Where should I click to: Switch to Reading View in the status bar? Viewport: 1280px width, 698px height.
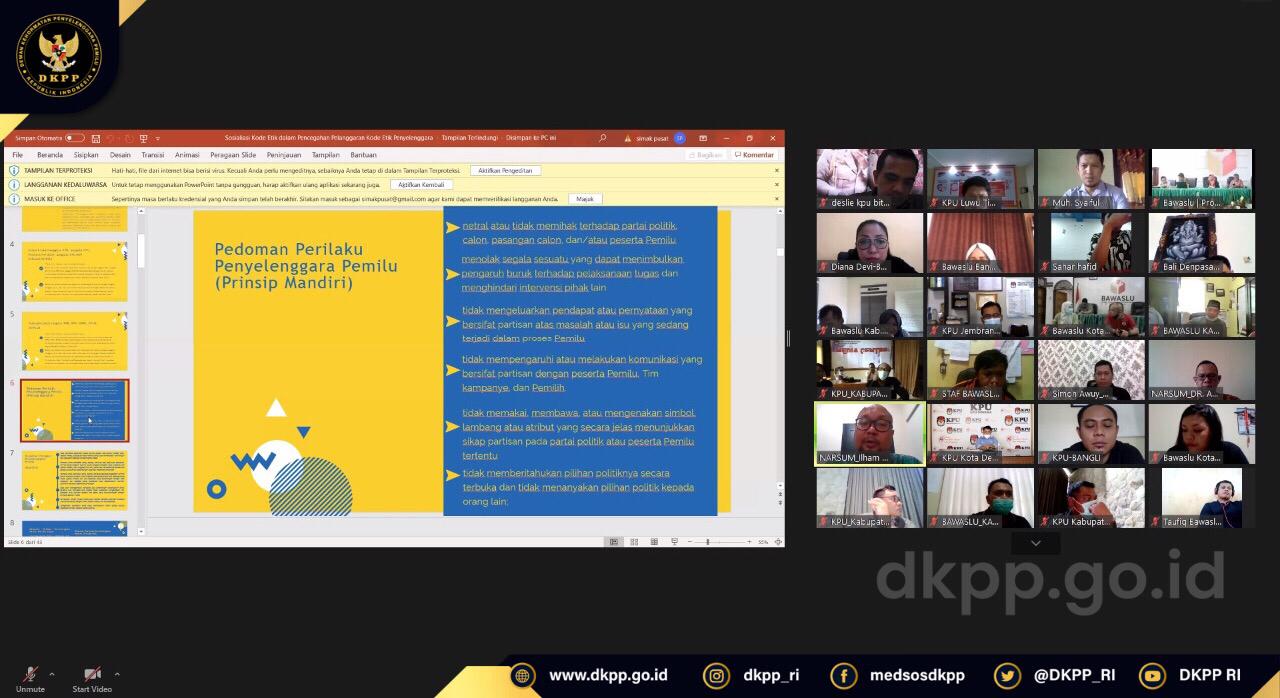click(656, 541)
